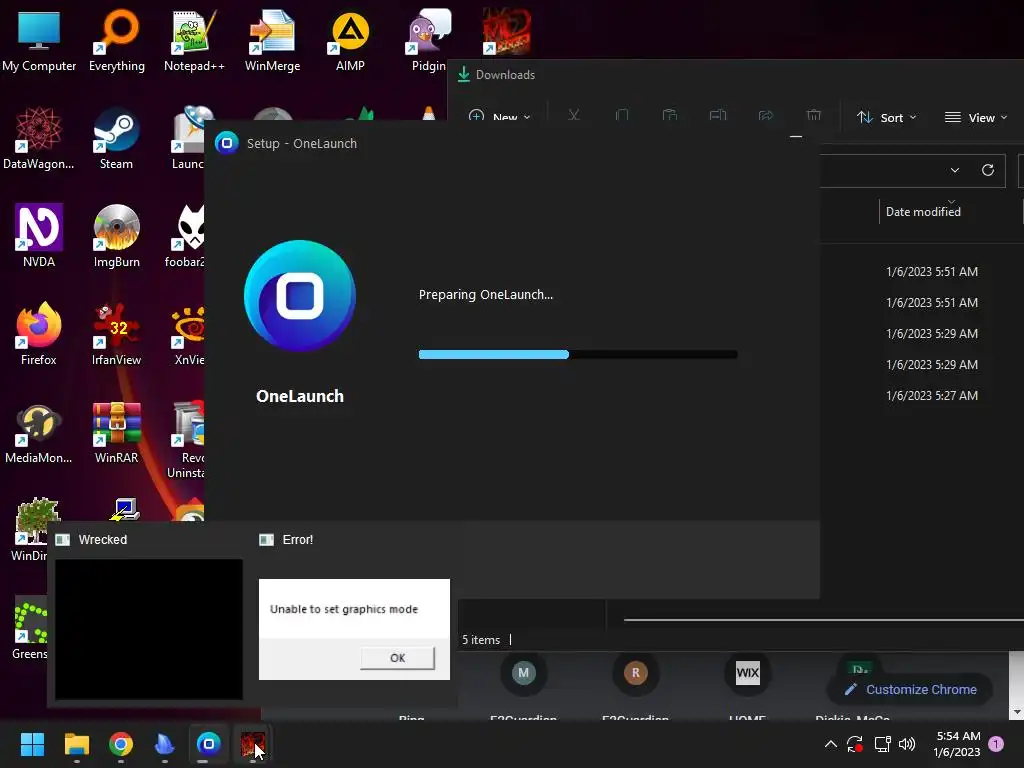Click Copy icon in Explorer toolbar

(622, 116)
